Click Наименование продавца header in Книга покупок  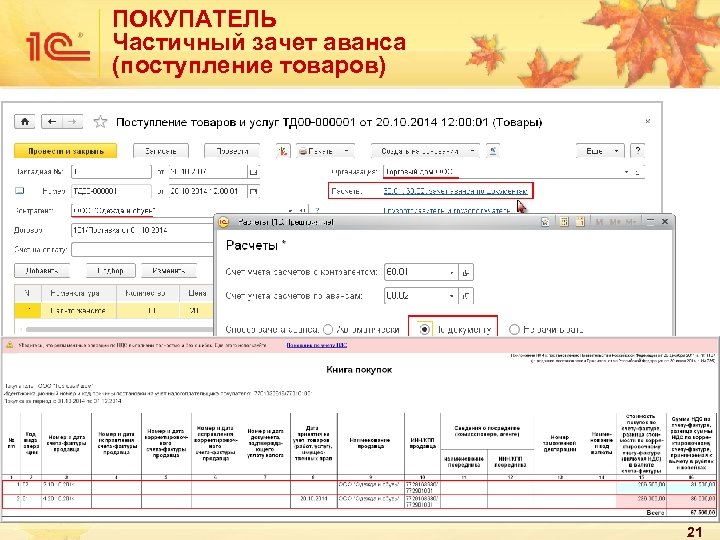tap(371, 443)
